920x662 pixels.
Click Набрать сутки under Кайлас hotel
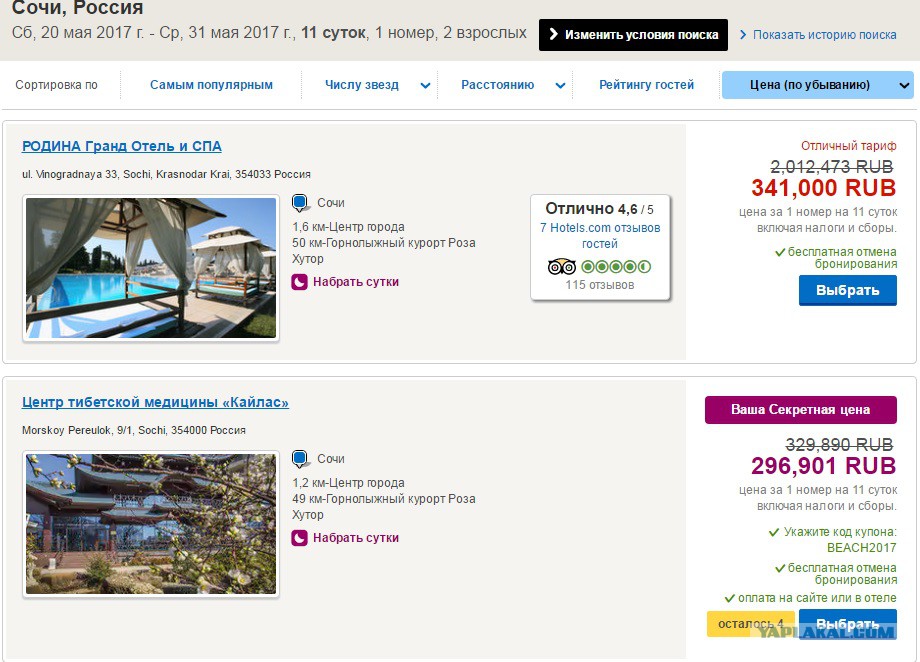[356, 538]
